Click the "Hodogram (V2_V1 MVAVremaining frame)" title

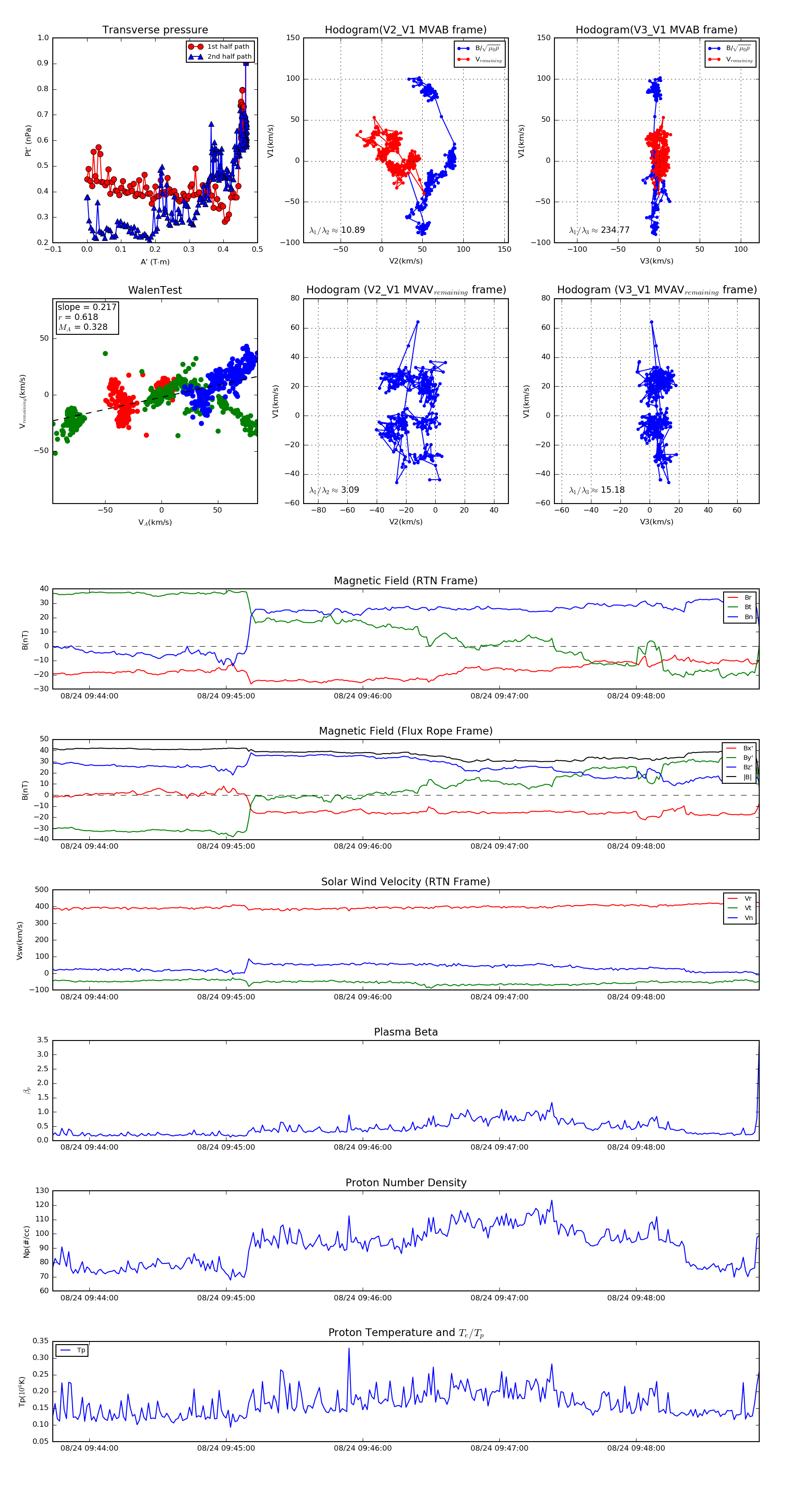pos(406,290)
